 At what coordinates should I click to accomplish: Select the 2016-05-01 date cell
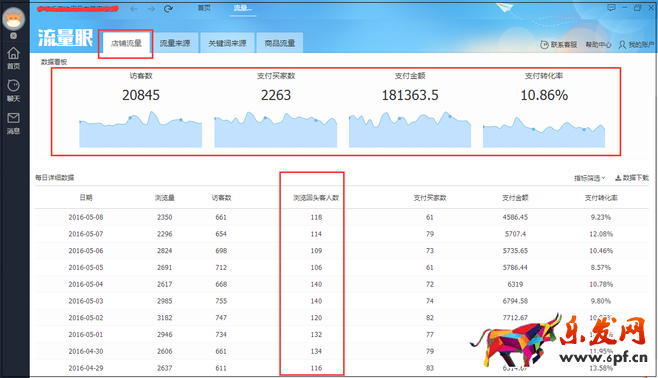(86, 335)
